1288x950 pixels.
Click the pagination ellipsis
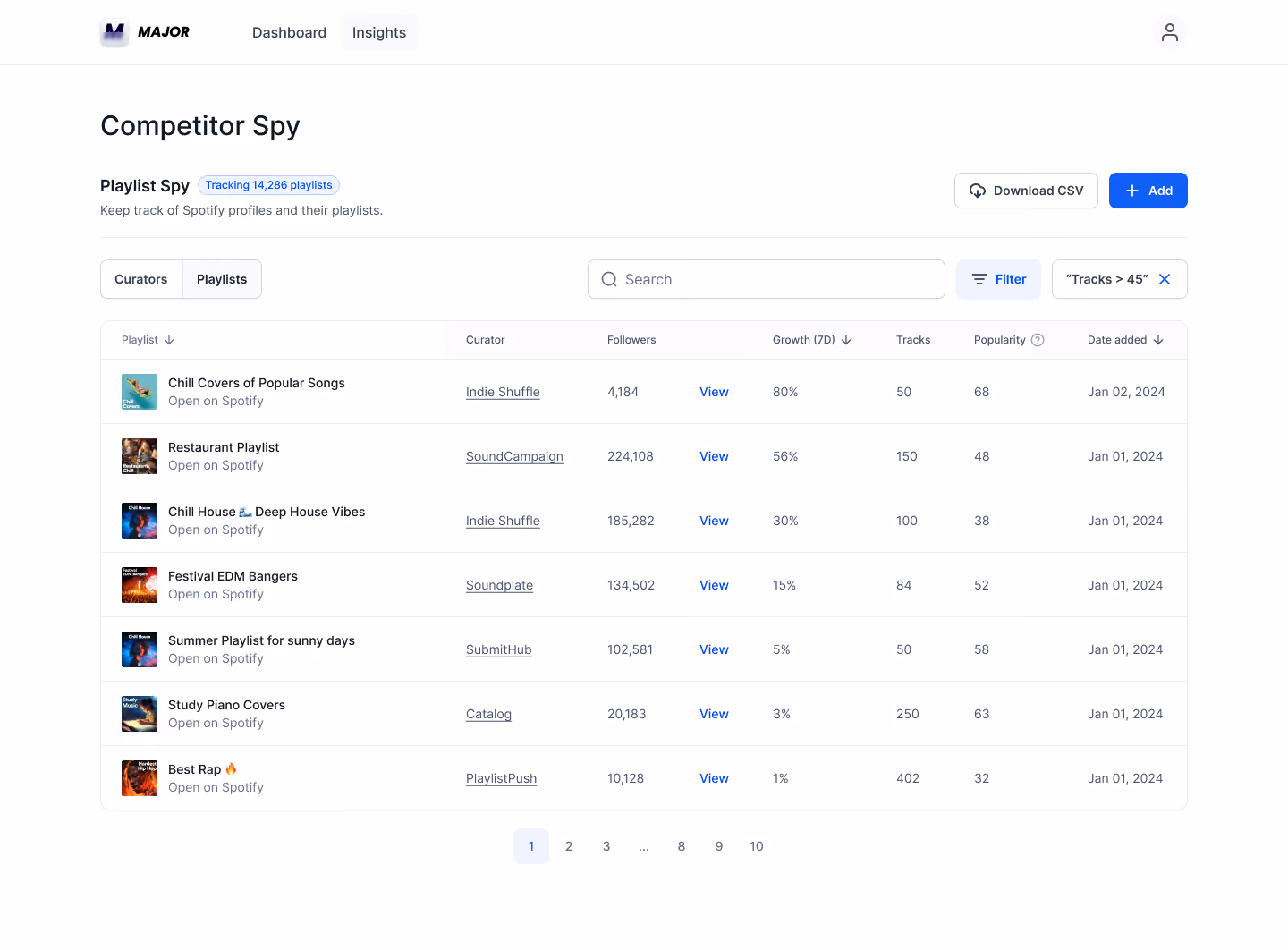click(x=644, y=846)
